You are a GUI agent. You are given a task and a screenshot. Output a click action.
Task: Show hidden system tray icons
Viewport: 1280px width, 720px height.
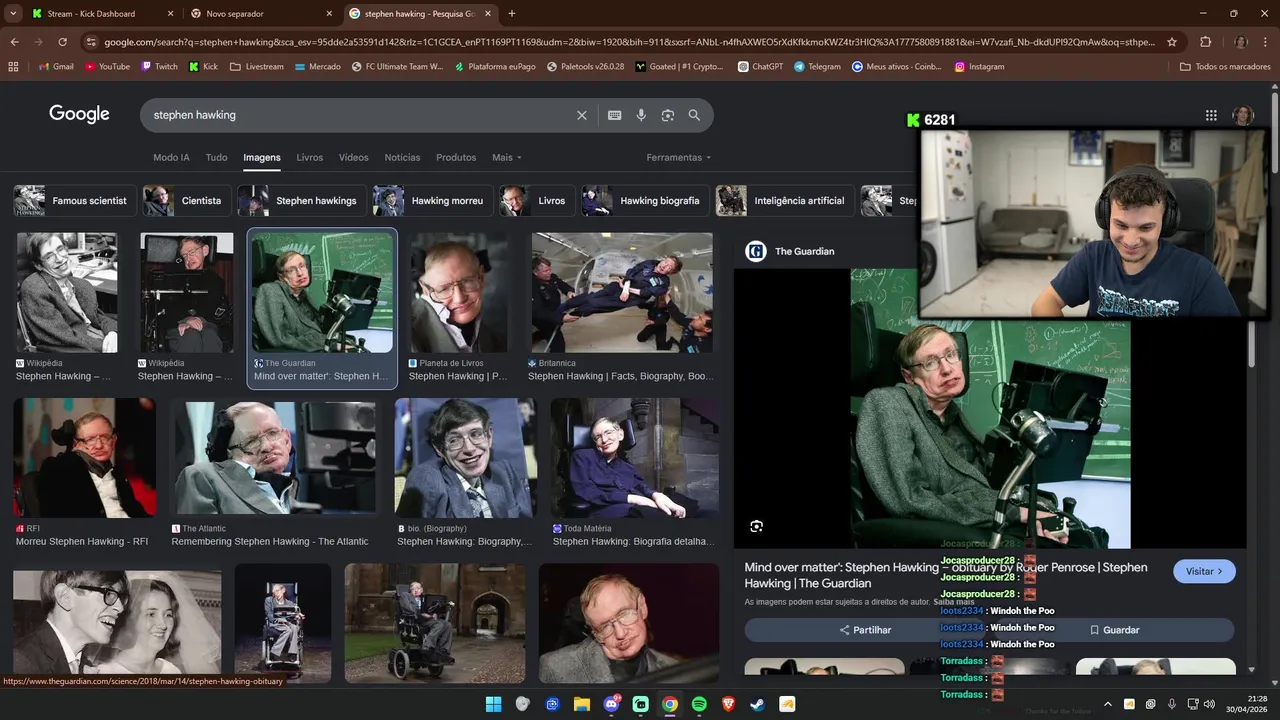tap(1107, 704)
